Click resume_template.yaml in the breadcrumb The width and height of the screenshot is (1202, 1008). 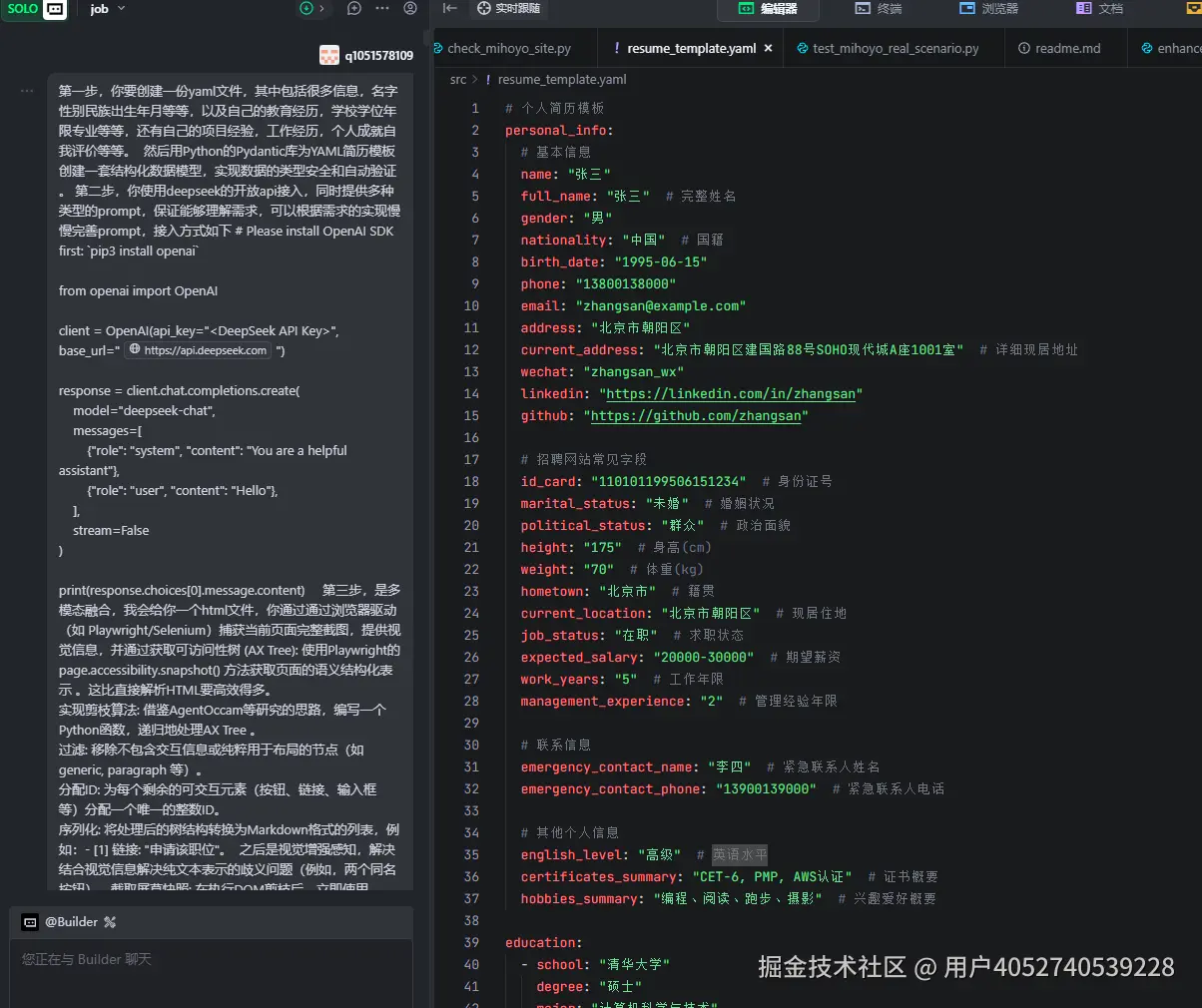click(562, 80)
